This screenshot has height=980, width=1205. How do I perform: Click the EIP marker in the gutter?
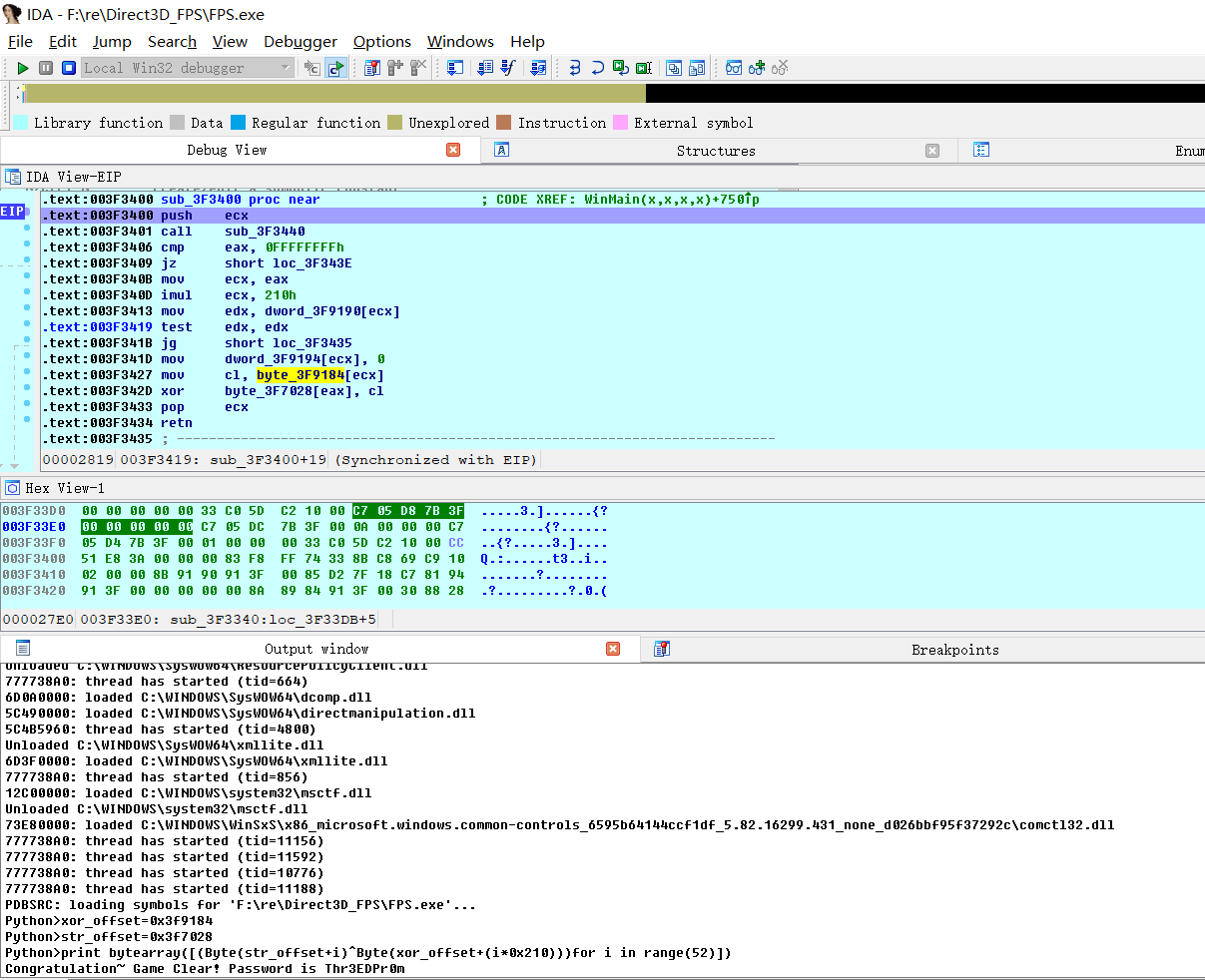pos(12,212)
